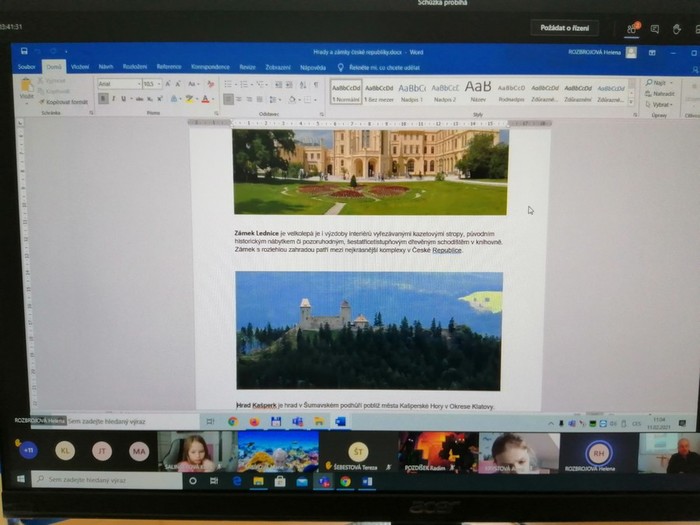
Task: Click the Word save icon
Action: pyautogui.click(x=24, y=52)
